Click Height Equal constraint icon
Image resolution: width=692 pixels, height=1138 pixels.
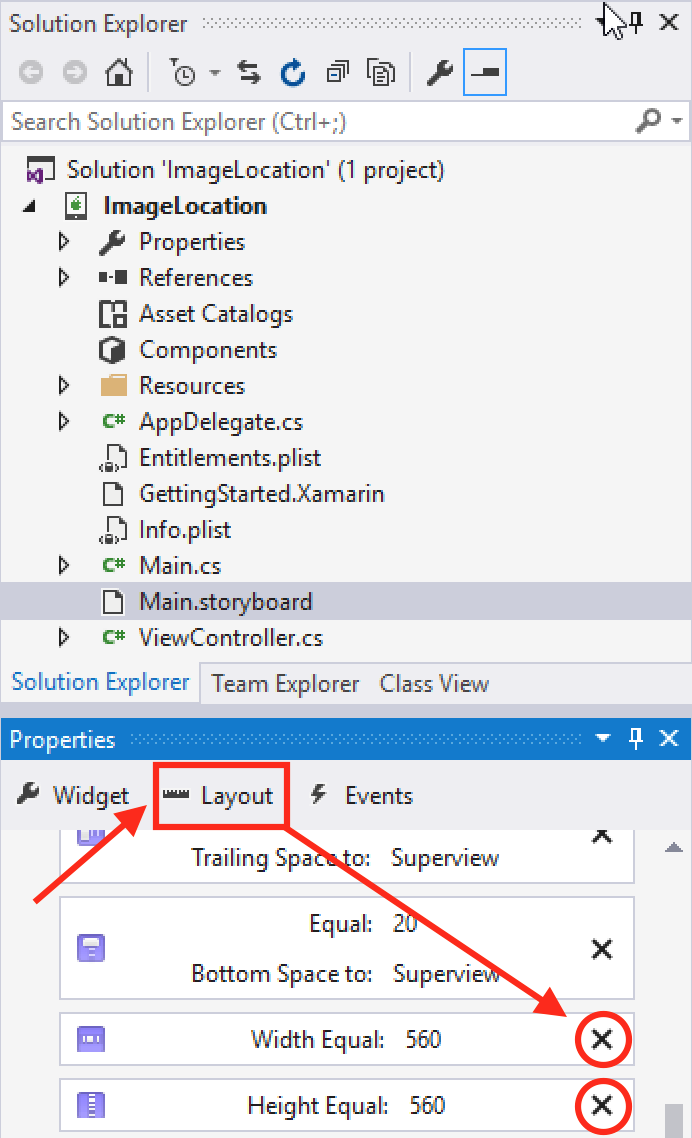91,1105
